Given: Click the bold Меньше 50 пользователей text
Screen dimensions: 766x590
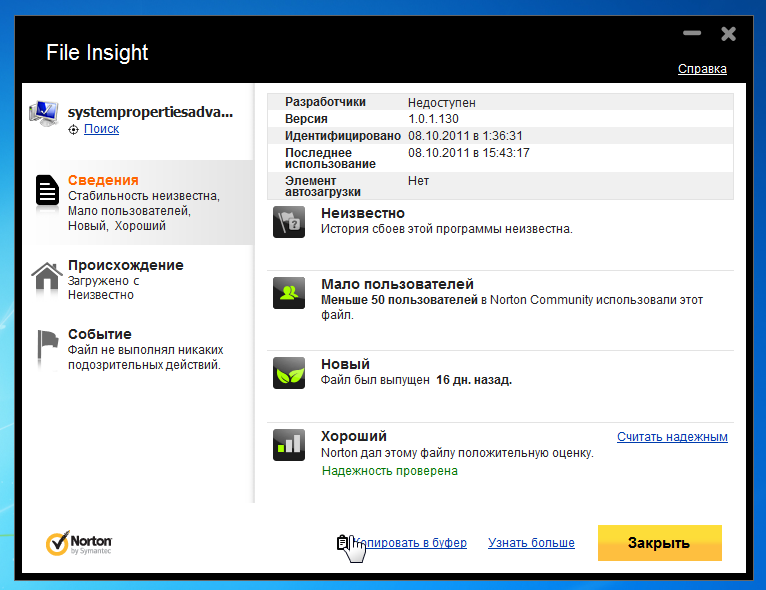Looking at the screenshot, I should coord(399,299).
